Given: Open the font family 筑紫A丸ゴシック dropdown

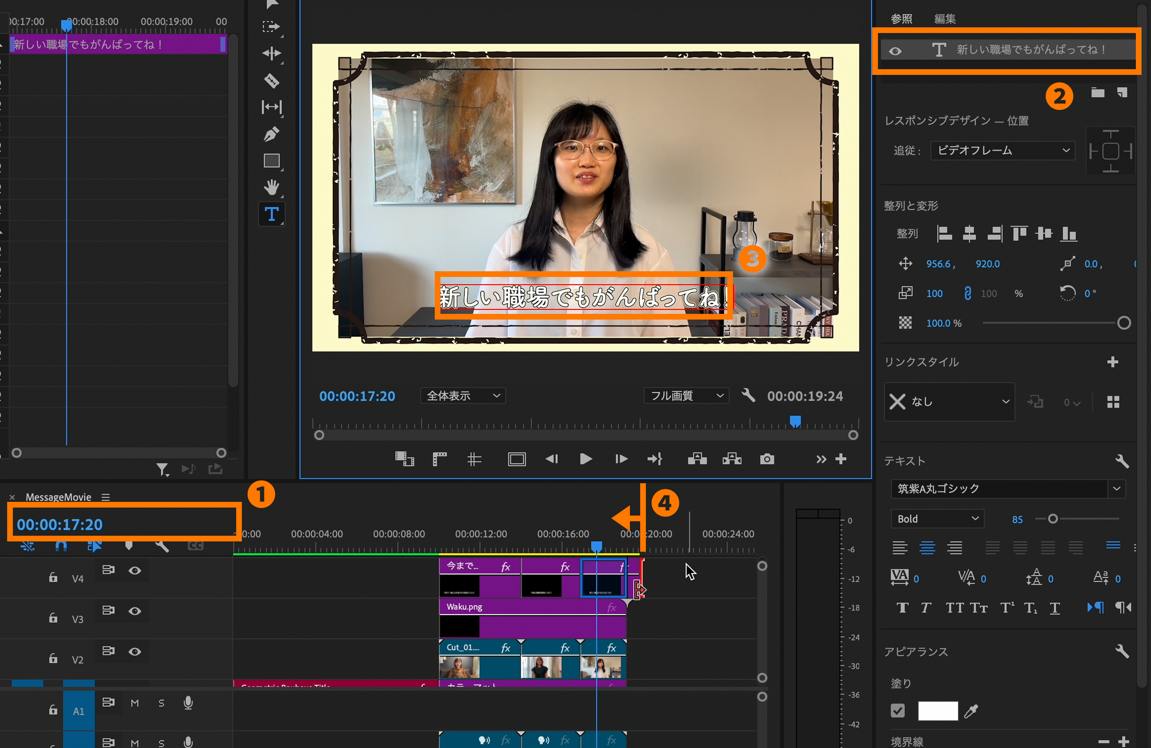Looking at the screenshot, I should click(1008, 488).
